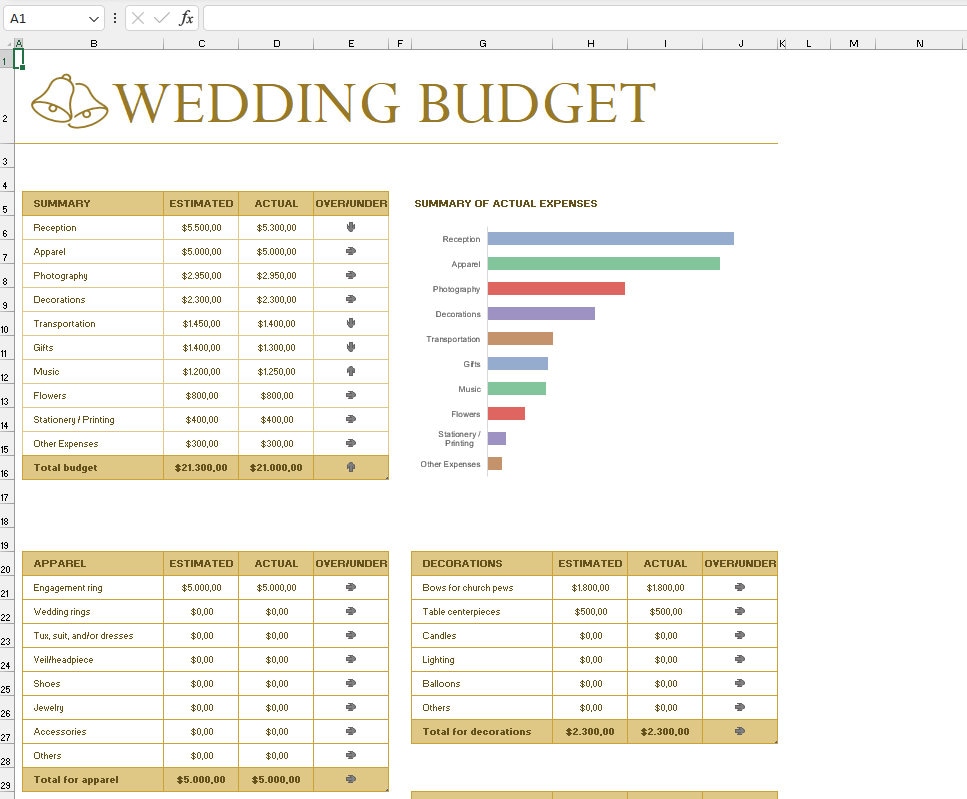The image size is (967, 799).
Task: Click the Flowers right arrow indicator
Action: coord(351,395)
